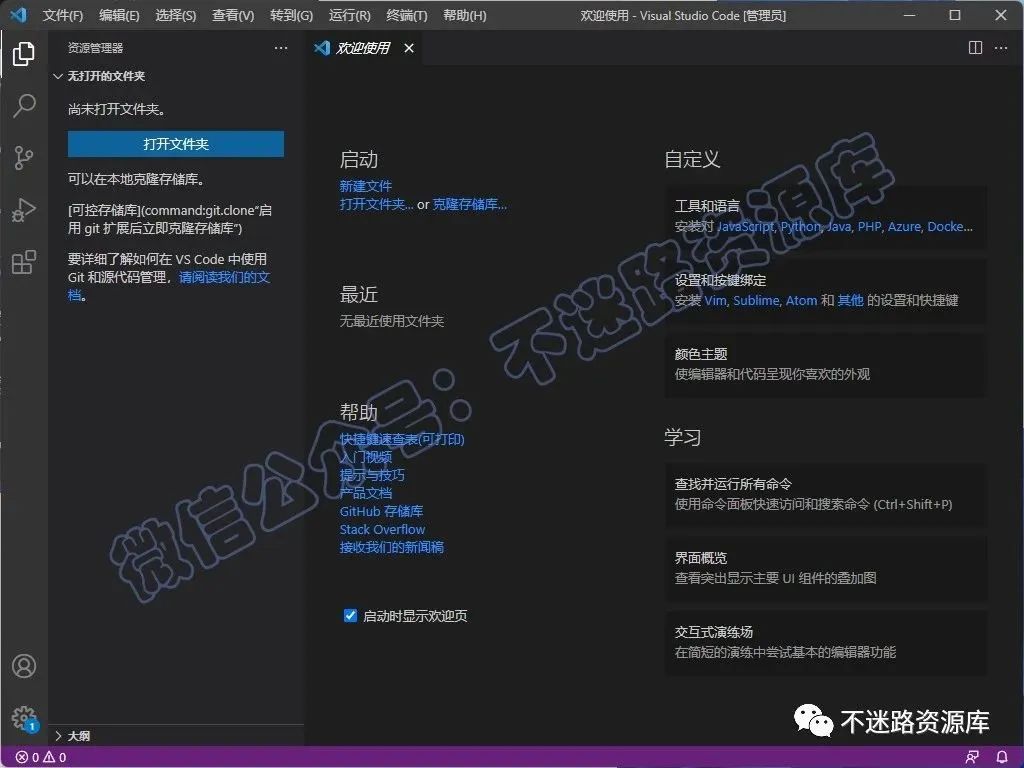This screenshot has width=1024, height=768.
Task: Open the 资源管理器 more actions ellipsis
Action: pos(281,48)
